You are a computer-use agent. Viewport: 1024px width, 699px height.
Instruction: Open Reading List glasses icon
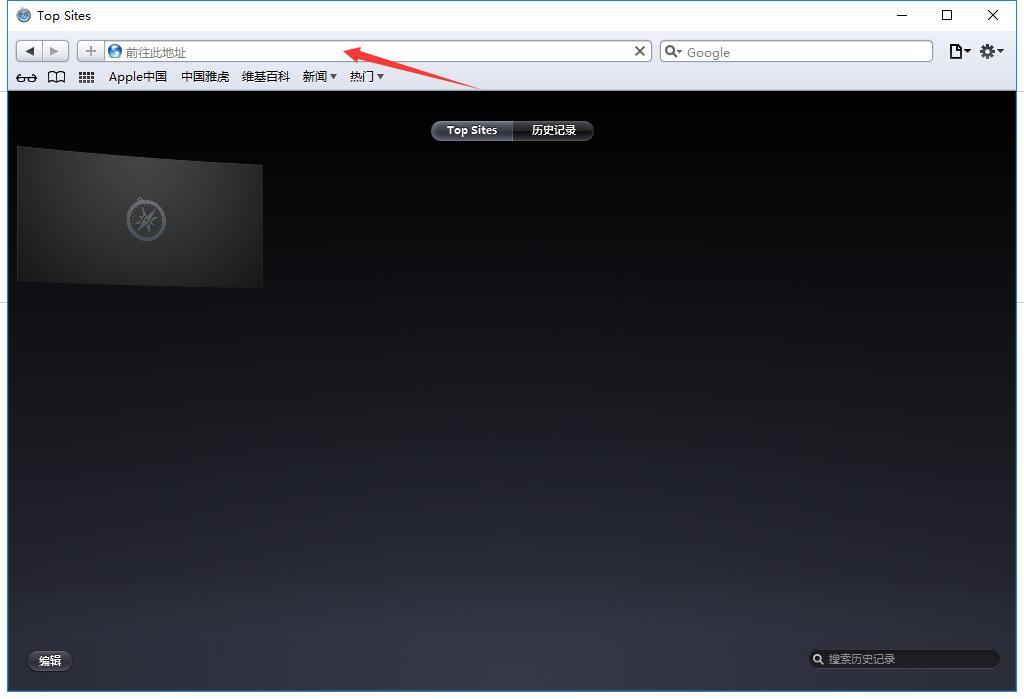tap(26, 78)
